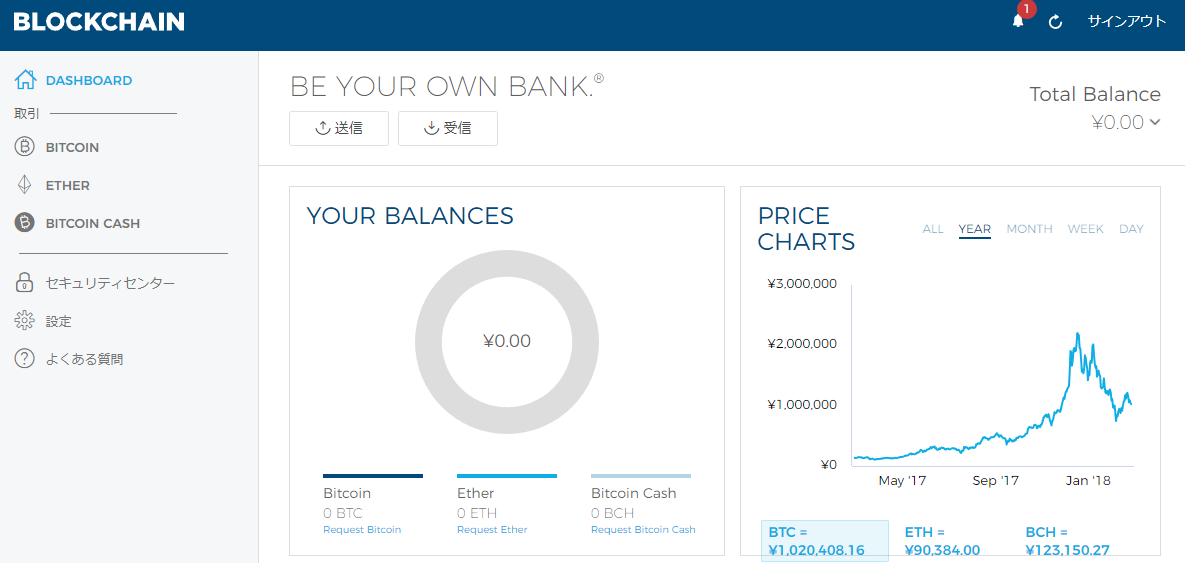Click the Bitcoin Cash icon in sidebar

tap(24, 223)
